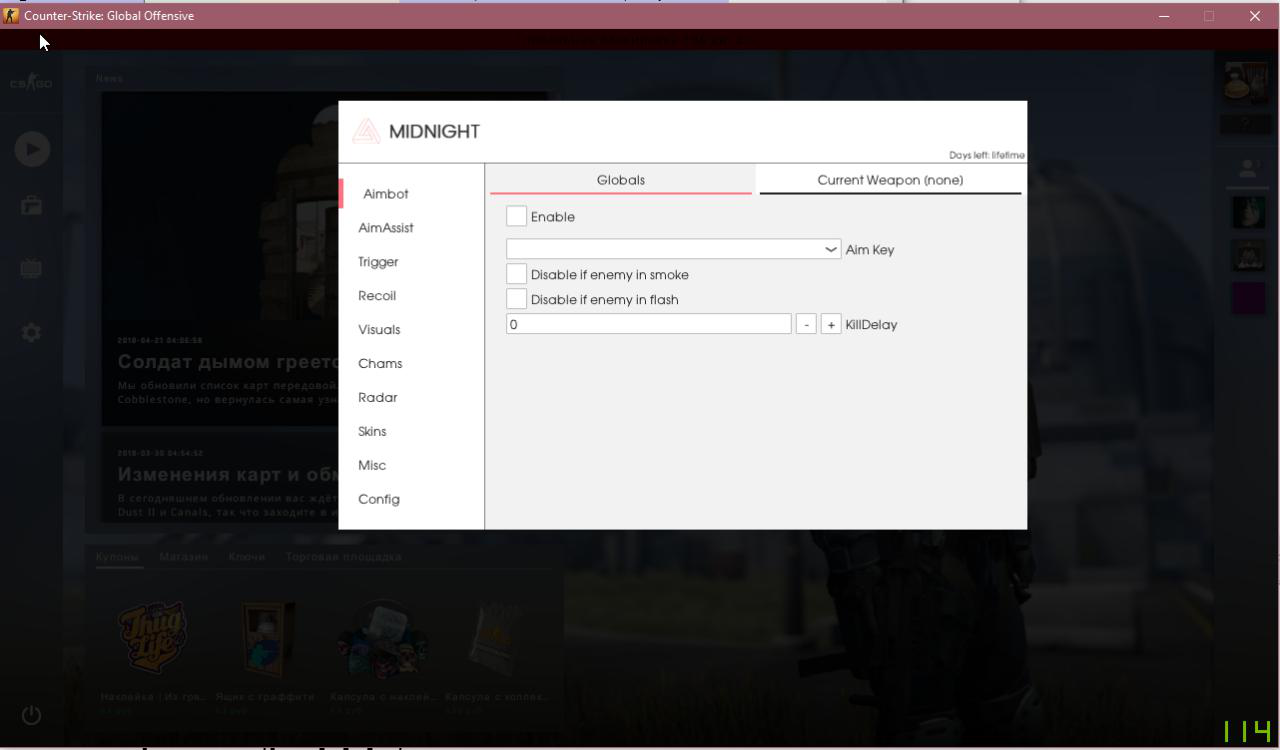Check Disable if enemy in flash
This screenshot has height=750, width=1280.
pyautogui.click(x=516, y=299)
